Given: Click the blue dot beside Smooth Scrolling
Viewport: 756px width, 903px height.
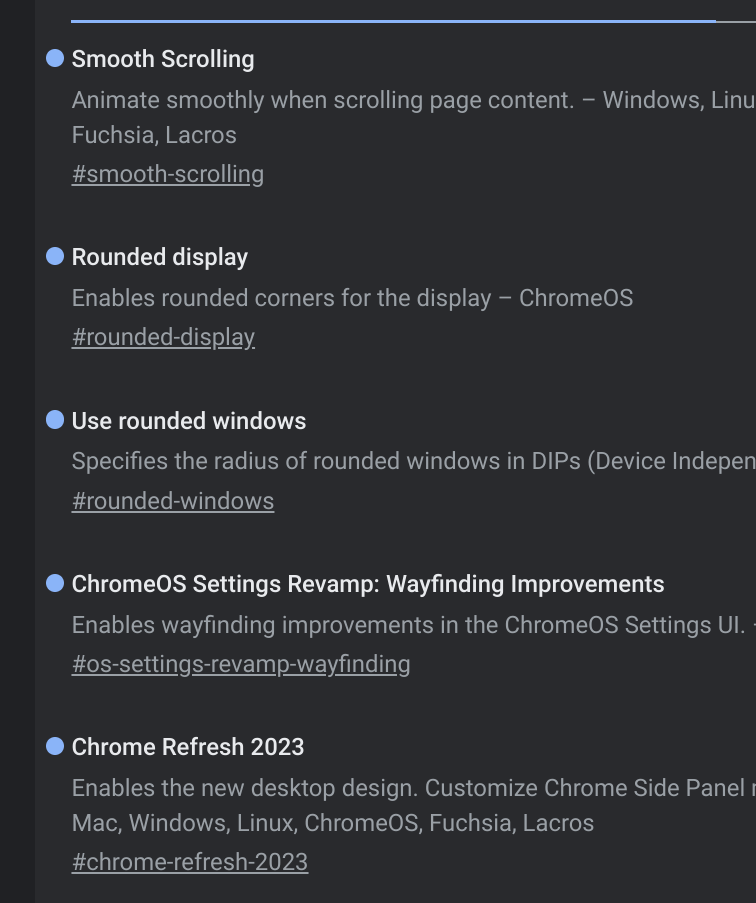Looking at the screenshot, I should (x=55, y=59).
